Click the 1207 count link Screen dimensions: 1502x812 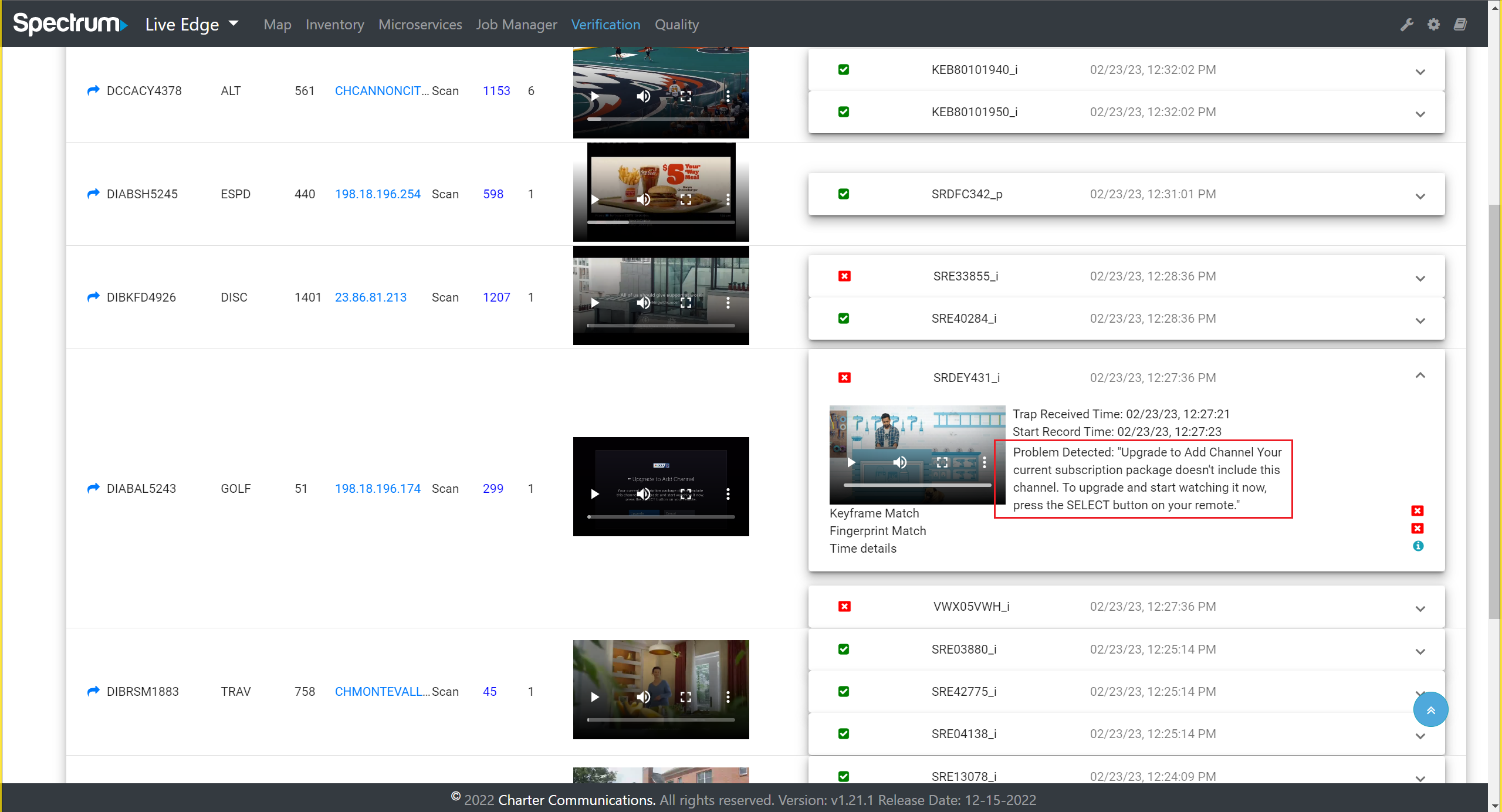pos(496,297)
